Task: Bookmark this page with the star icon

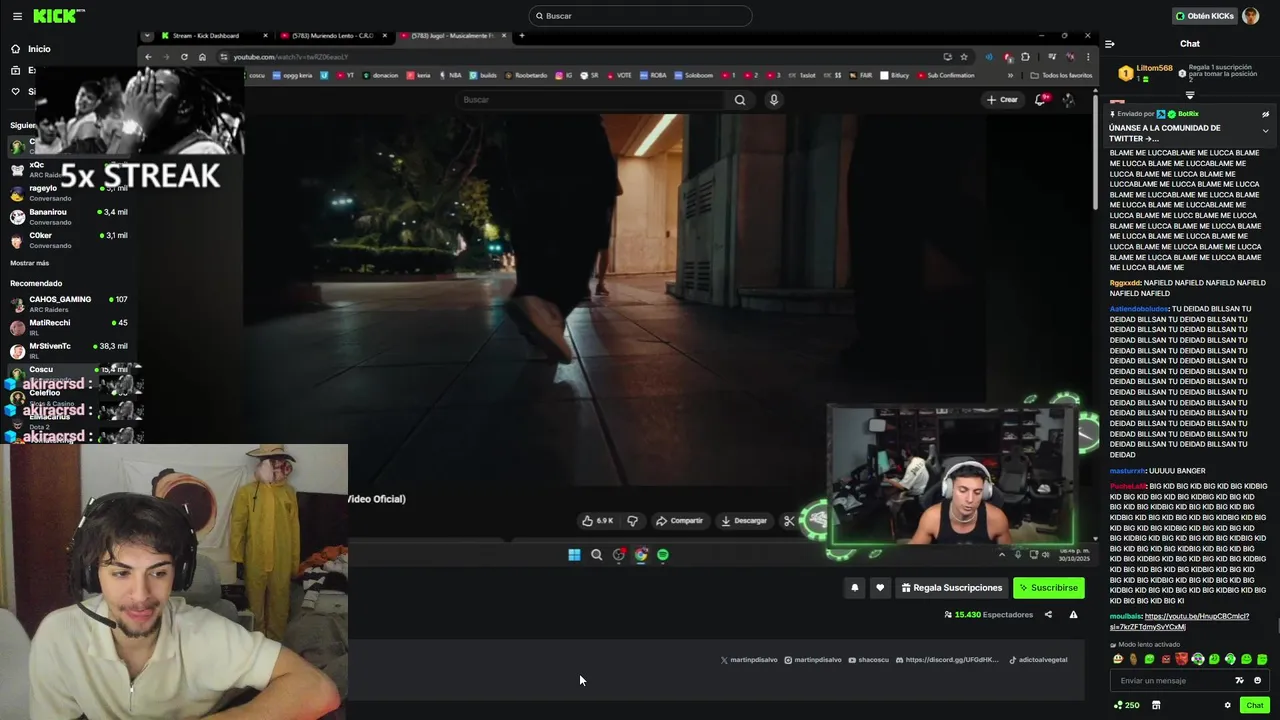Action: (964, 57)
